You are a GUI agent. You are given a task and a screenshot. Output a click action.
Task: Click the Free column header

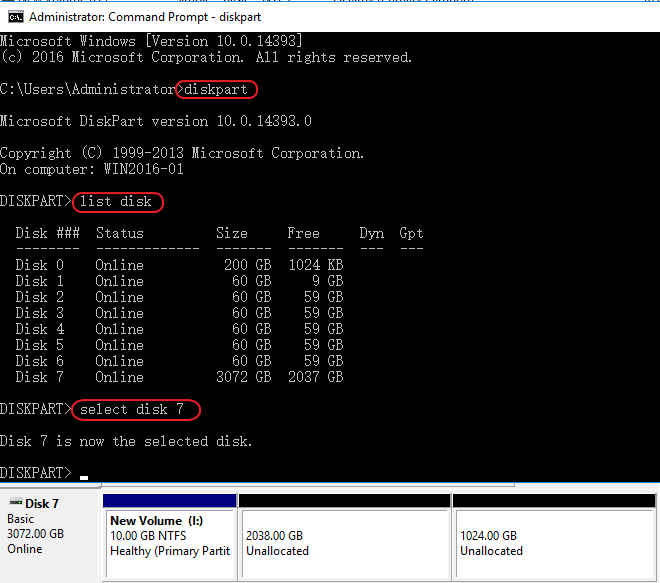(304, 233)
